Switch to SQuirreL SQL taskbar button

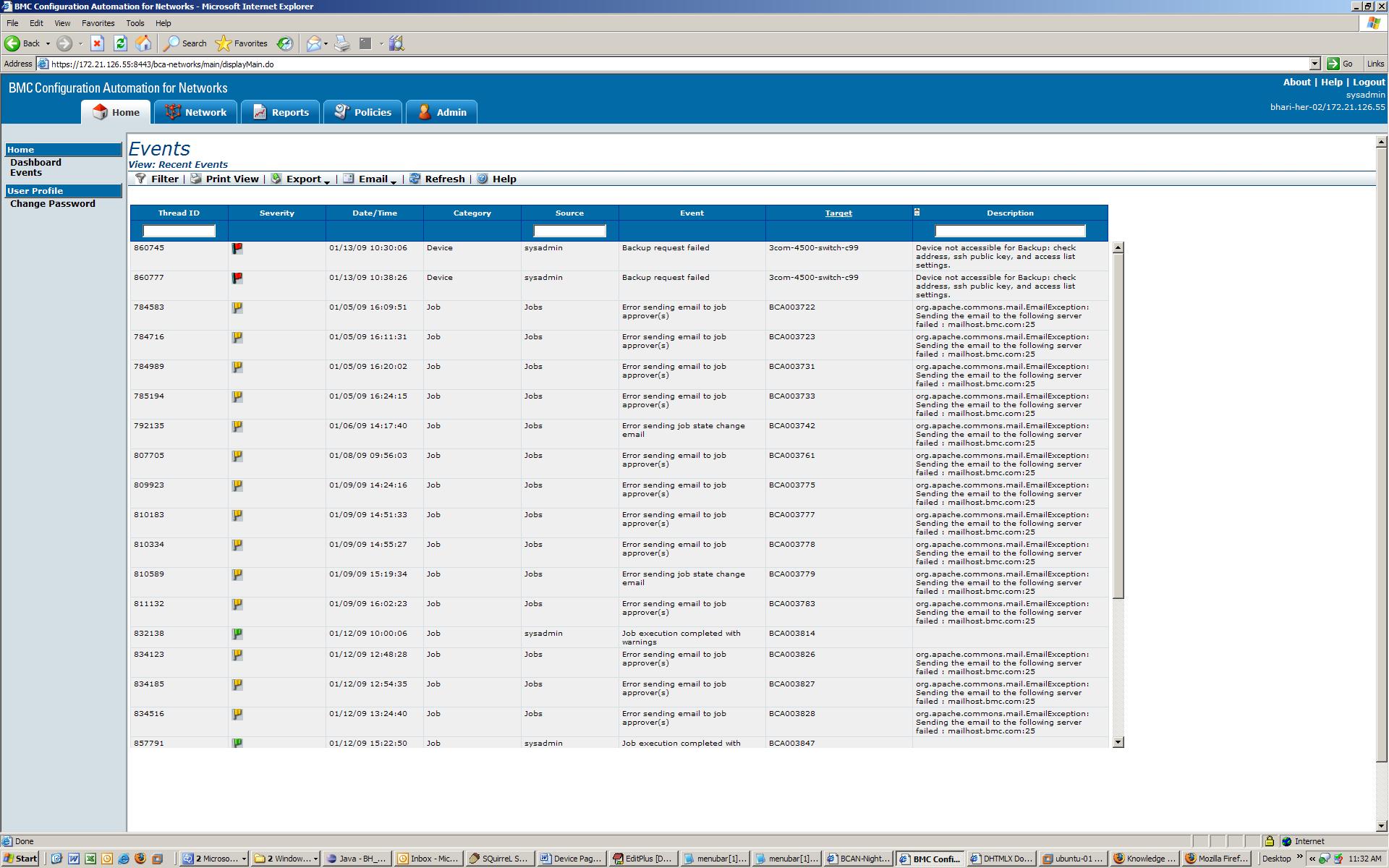click(499, 859)
